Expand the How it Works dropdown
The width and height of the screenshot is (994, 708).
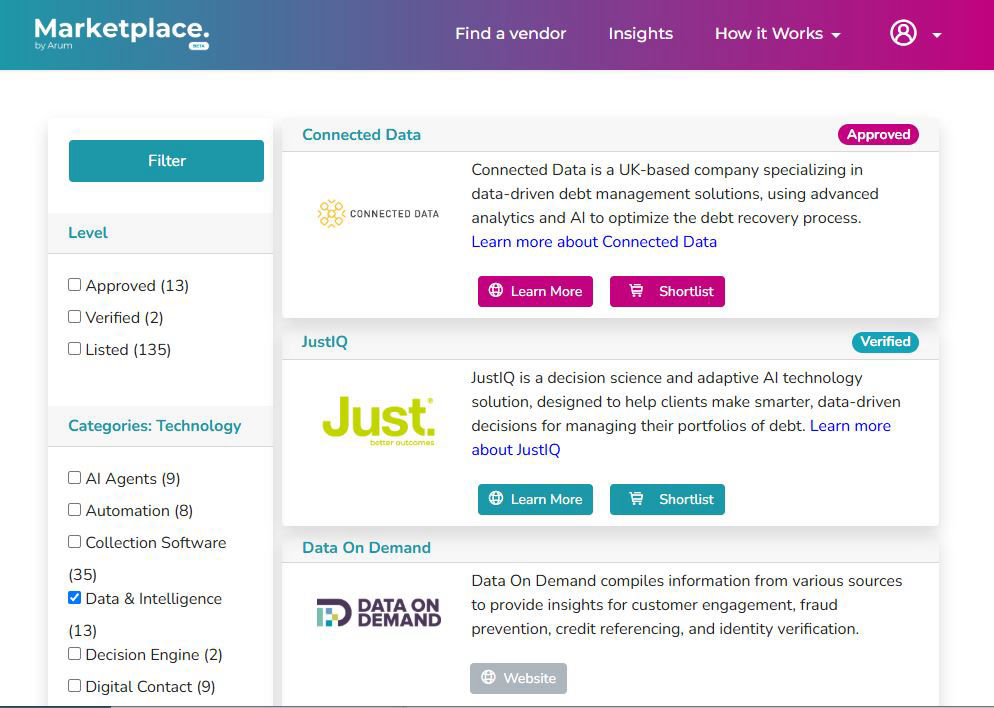(x=777, y=34)
